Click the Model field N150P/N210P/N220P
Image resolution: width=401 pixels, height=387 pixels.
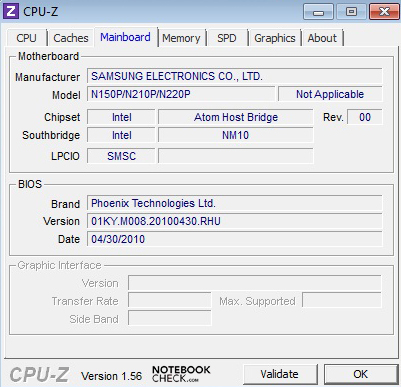pyautogui.click(x=181, y=94)
